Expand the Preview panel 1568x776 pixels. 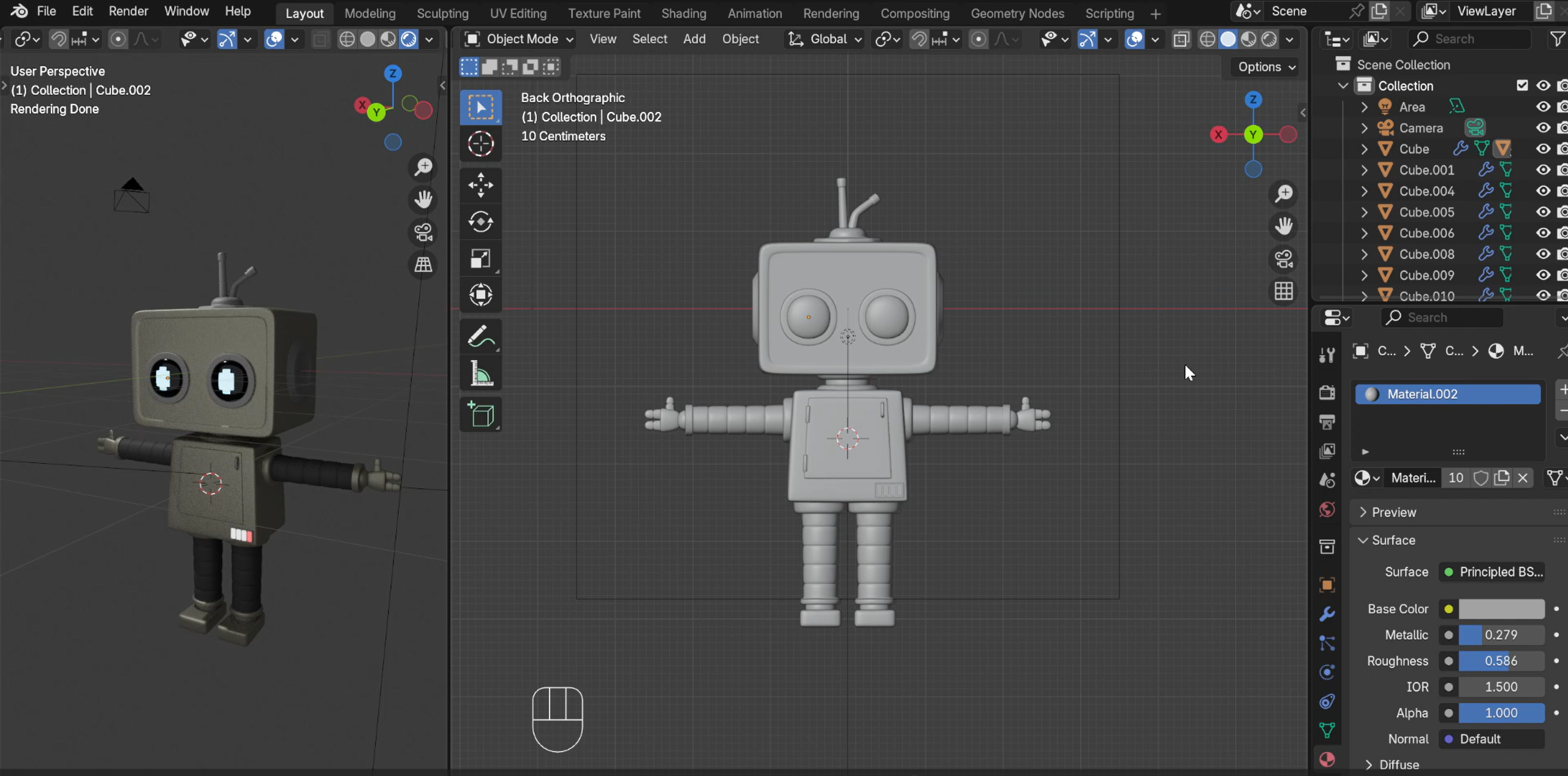click(1393, 512)
